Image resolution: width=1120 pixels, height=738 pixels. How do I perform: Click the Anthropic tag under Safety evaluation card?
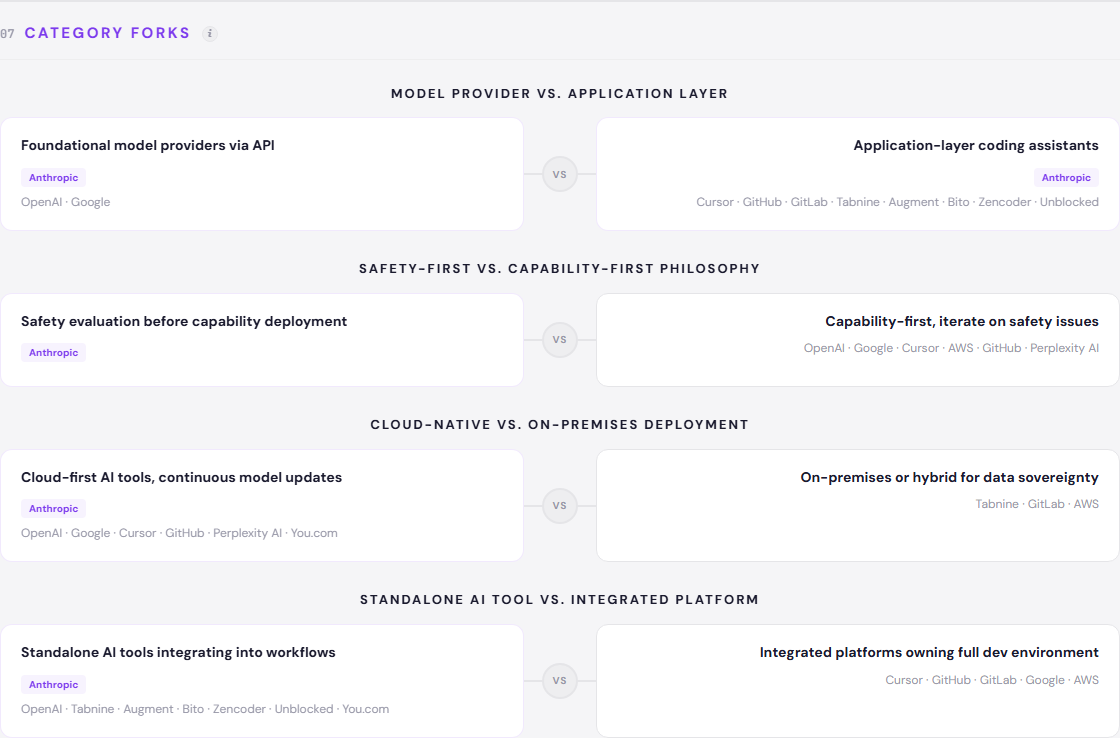(54, 353)
